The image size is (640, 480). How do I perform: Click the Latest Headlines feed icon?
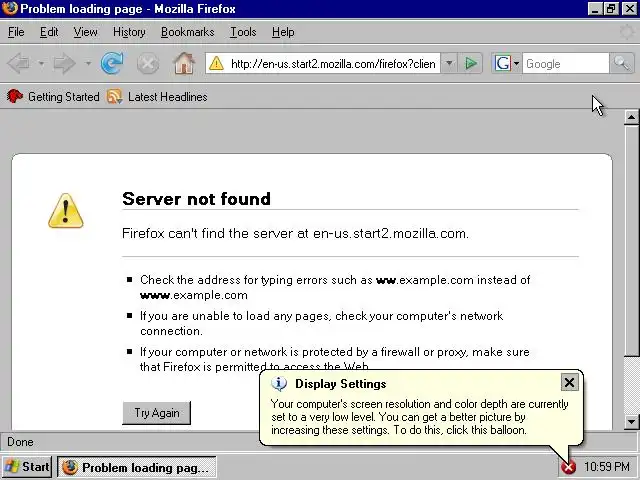(114, 97)
